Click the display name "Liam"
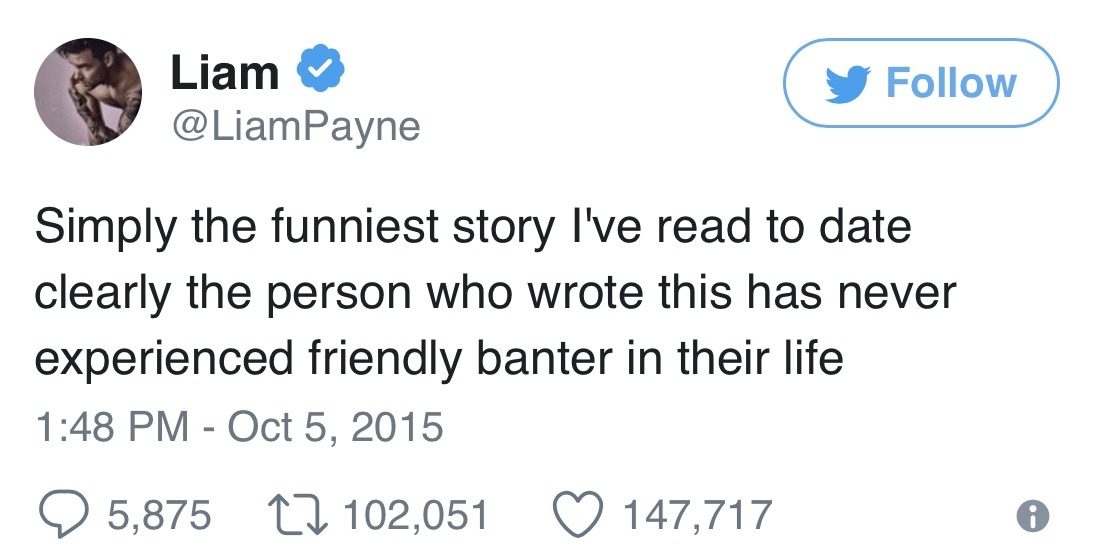1107x547 pixels. tap(224, 74)
